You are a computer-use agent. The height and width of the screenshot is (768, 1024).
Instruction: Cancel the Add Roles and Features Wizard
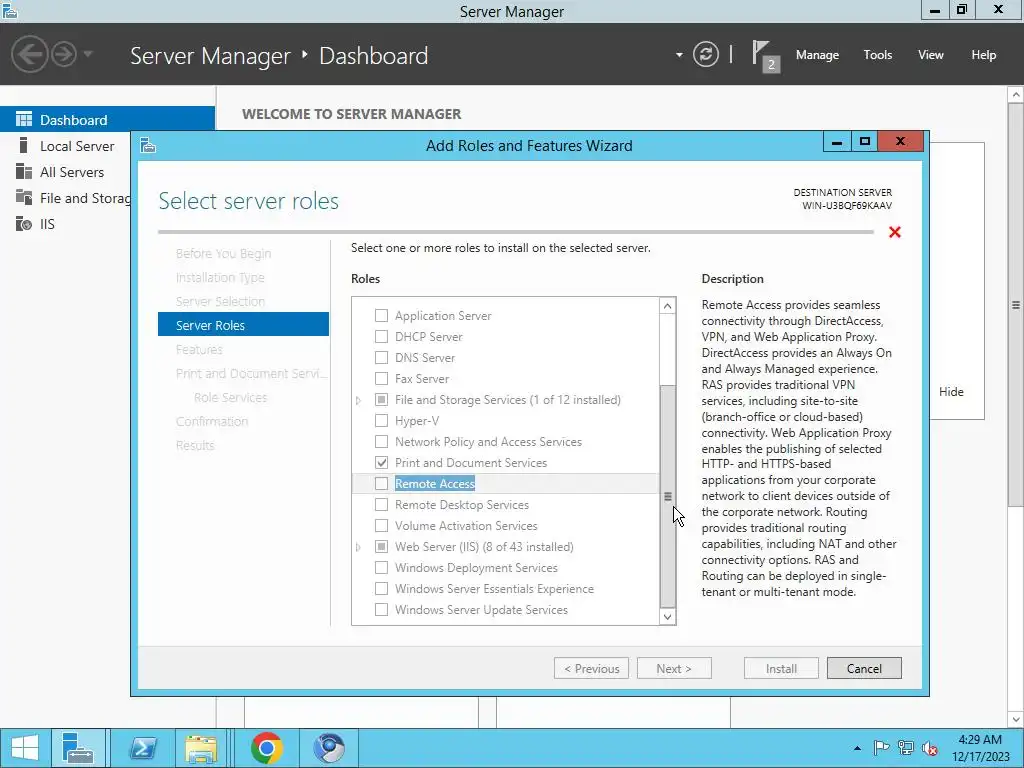coord(864,668)
